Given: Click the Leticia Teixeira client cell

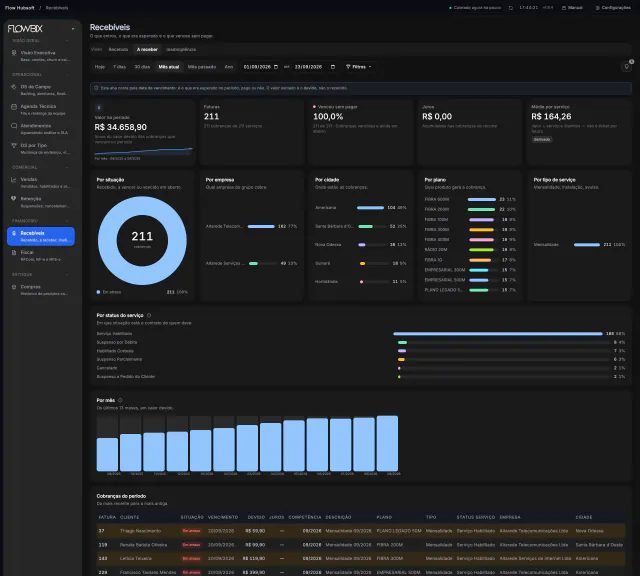Looking at the screenshot, I should pyautogui.click(x=136, y=558).
